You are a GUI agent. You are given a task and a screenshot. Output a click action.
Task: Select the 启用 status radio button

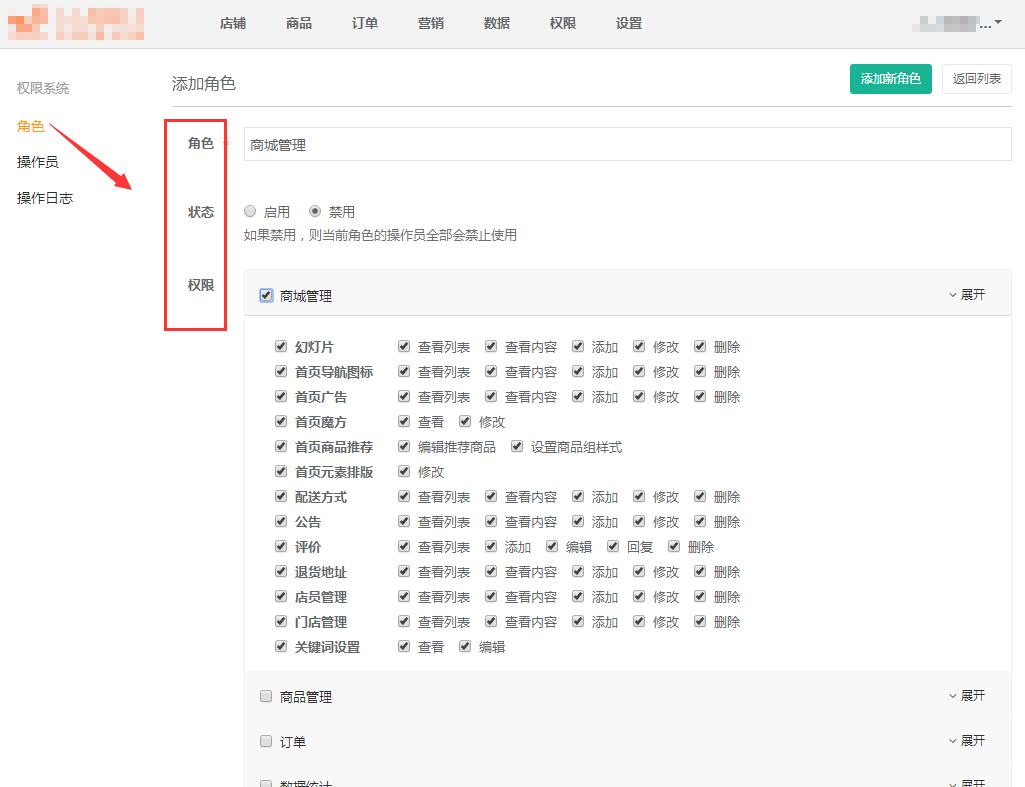pos(250,212)
